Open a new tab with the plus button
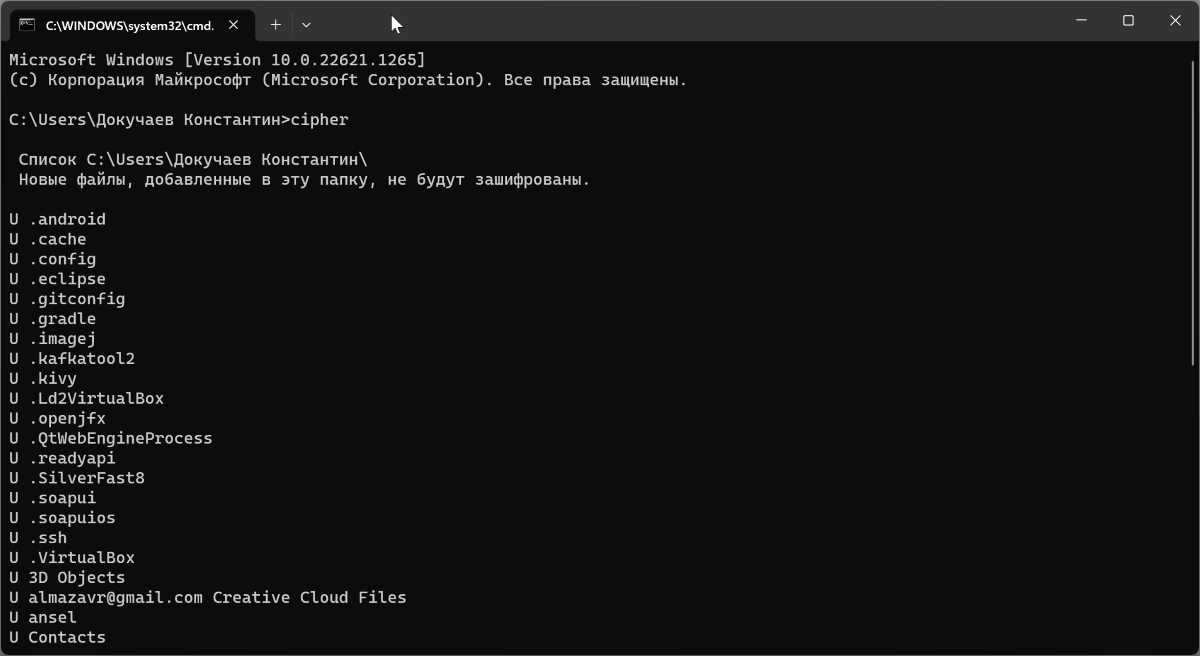Image resolution: width=1200 pixels, height=656 pixels. tap(275, 24)
